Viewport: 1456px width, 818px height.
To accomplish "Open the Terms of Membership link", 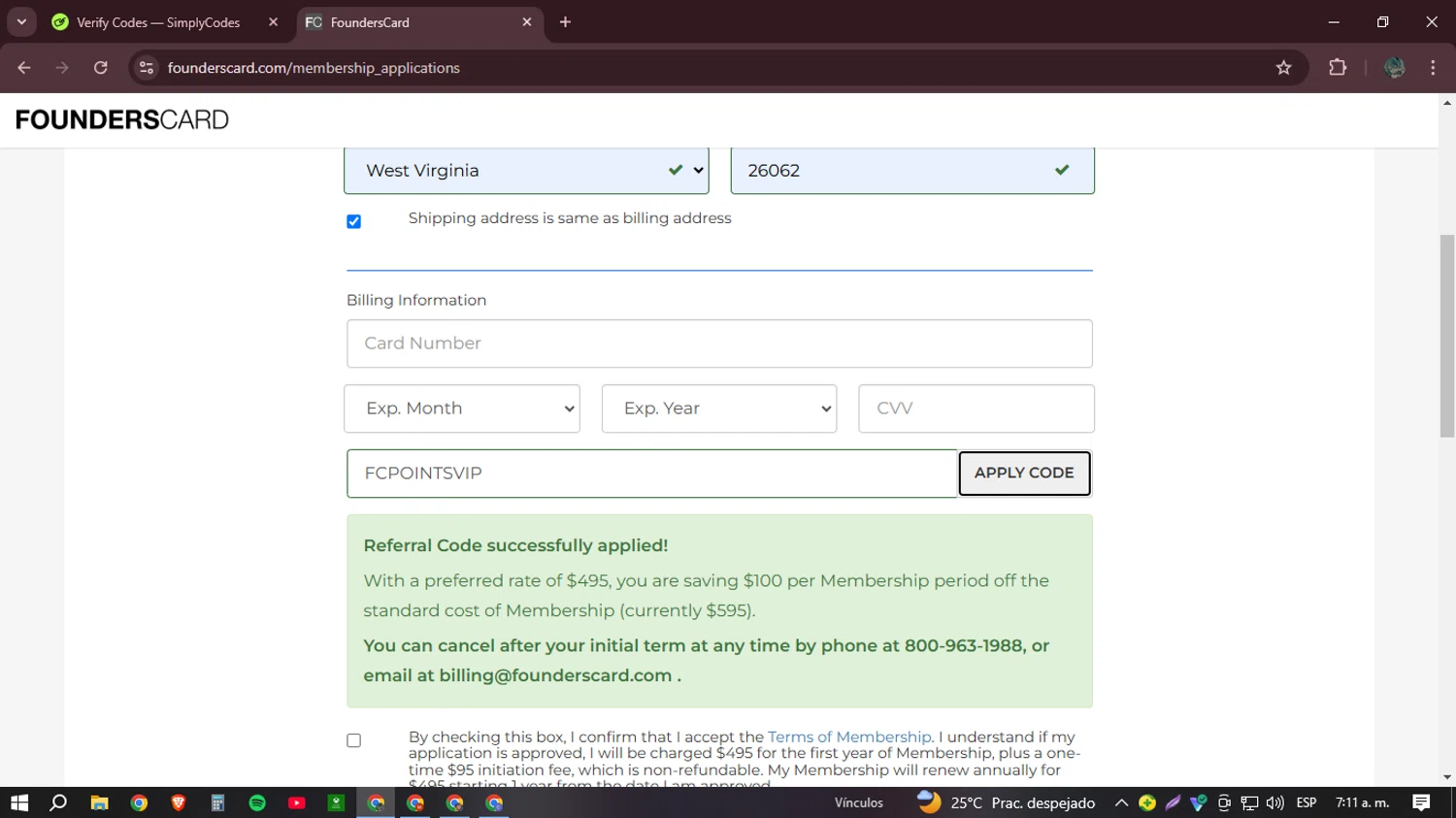I will tap(849, 736).
